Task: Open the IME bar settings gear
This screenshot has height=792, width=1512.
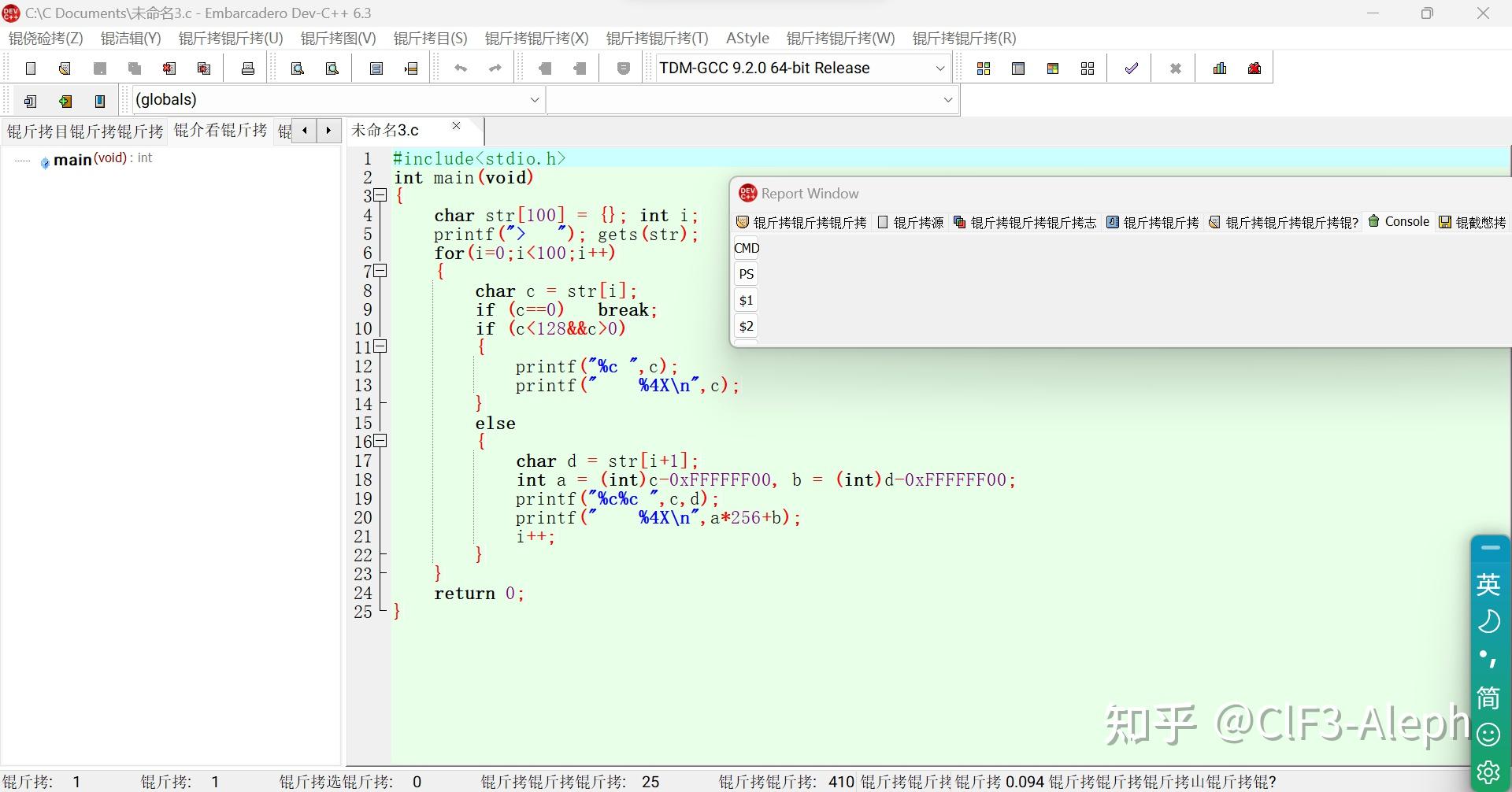Action: point(1488,773)
